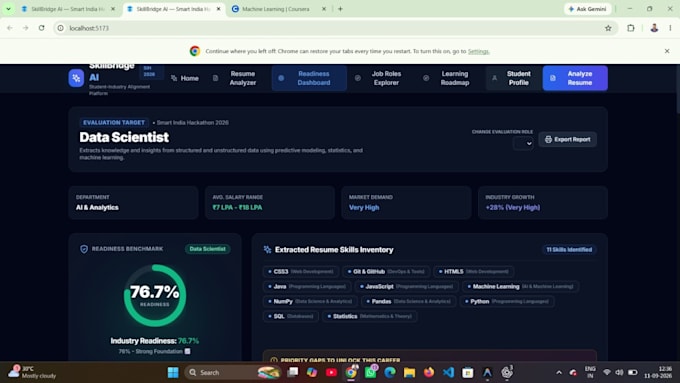Open volume control in system tray
Viewport: 680px width, 383px height.
pos(619,373)
